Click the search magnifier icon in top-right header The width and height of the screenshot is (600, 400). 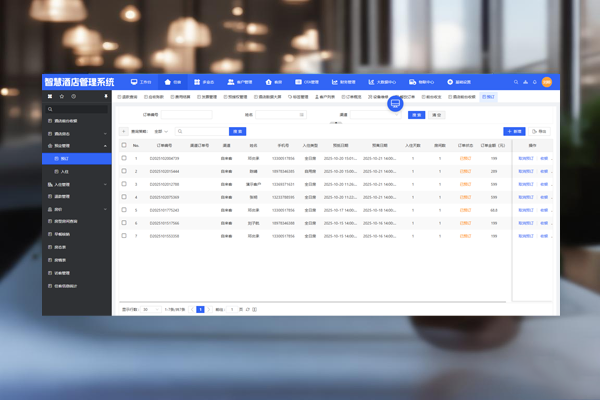(517, 82)
